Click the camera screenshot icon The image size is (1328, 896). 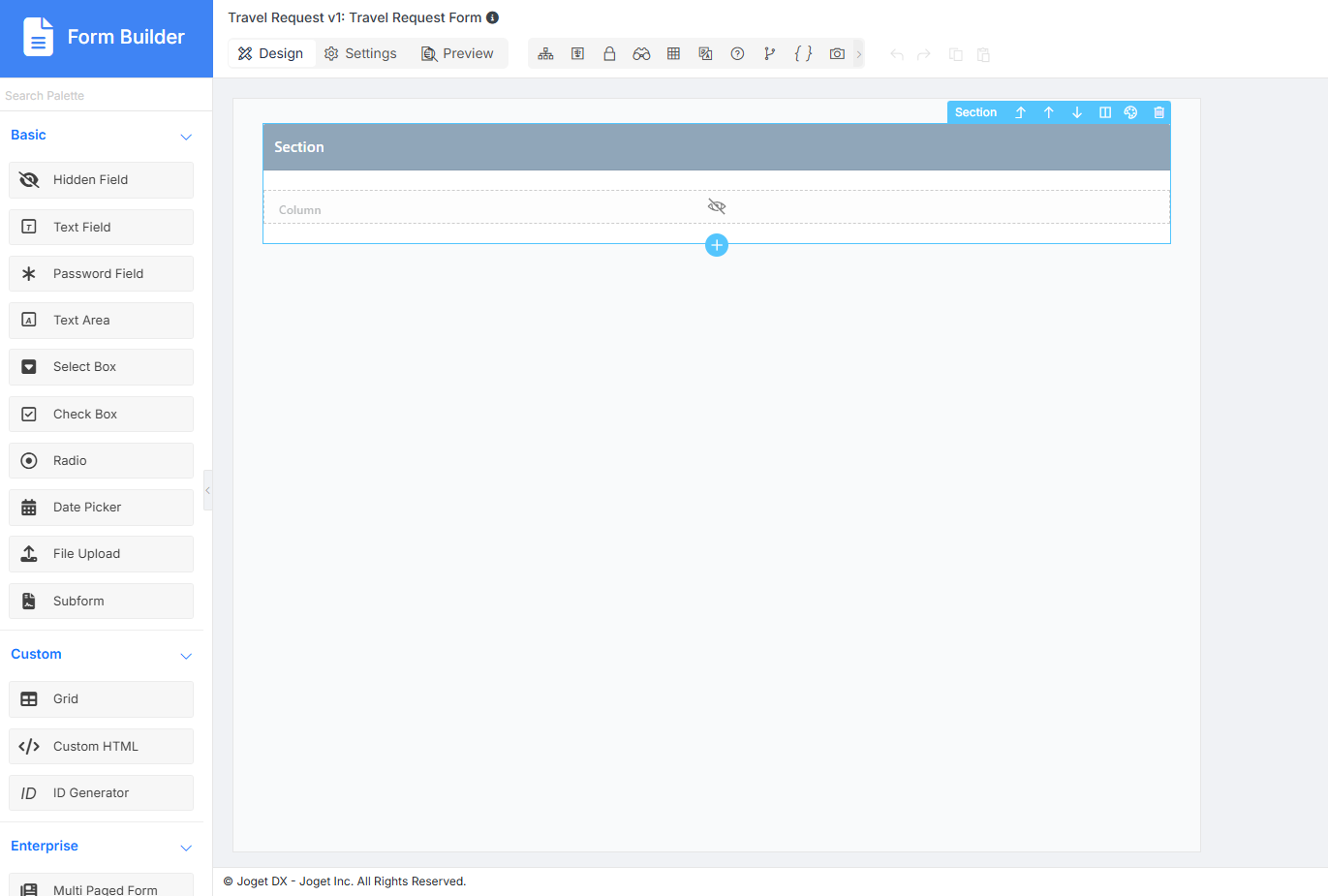pyautogui.click(x=837, y=54)
